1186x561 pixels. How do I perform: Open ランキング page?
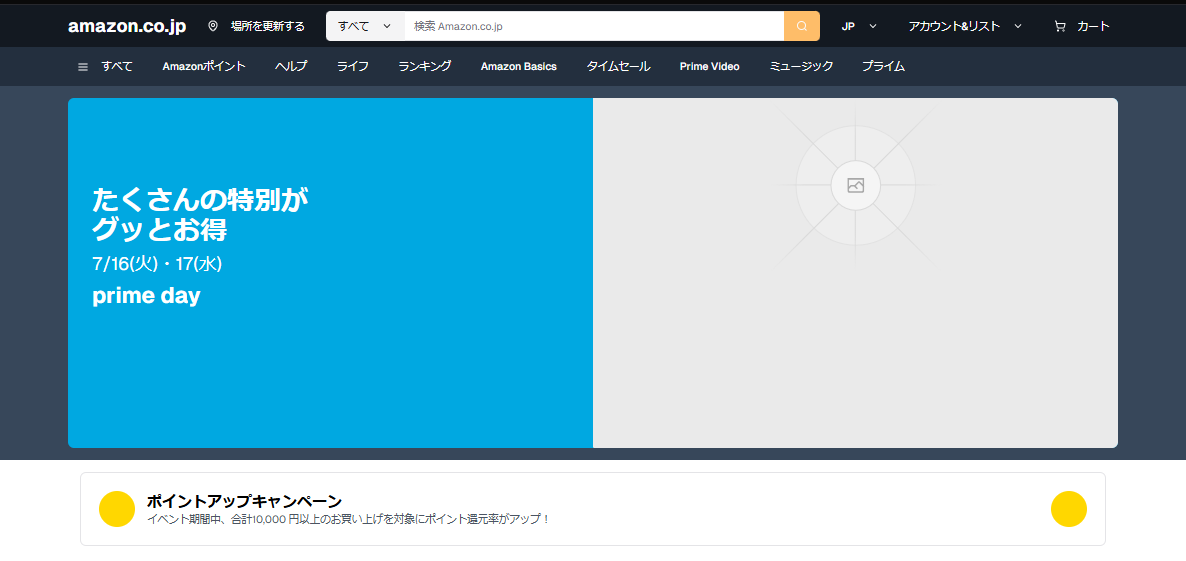tap(425, 67)
